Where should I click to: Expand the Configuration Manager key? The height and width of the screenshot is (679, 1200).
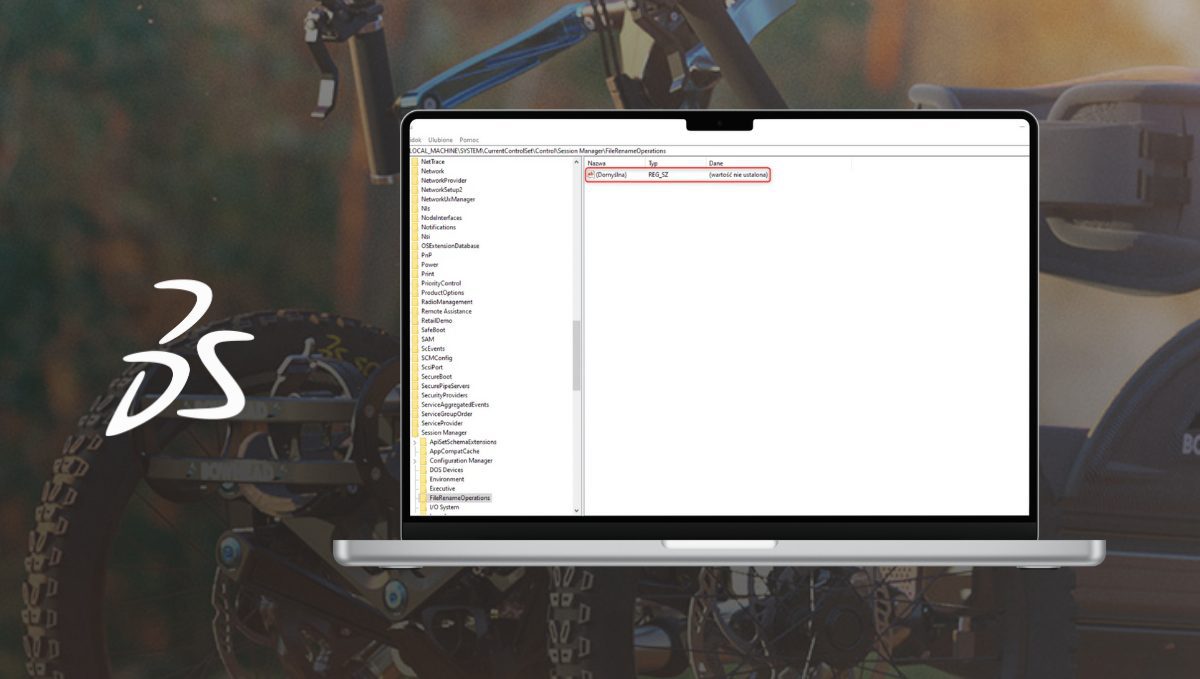point(414,461)
